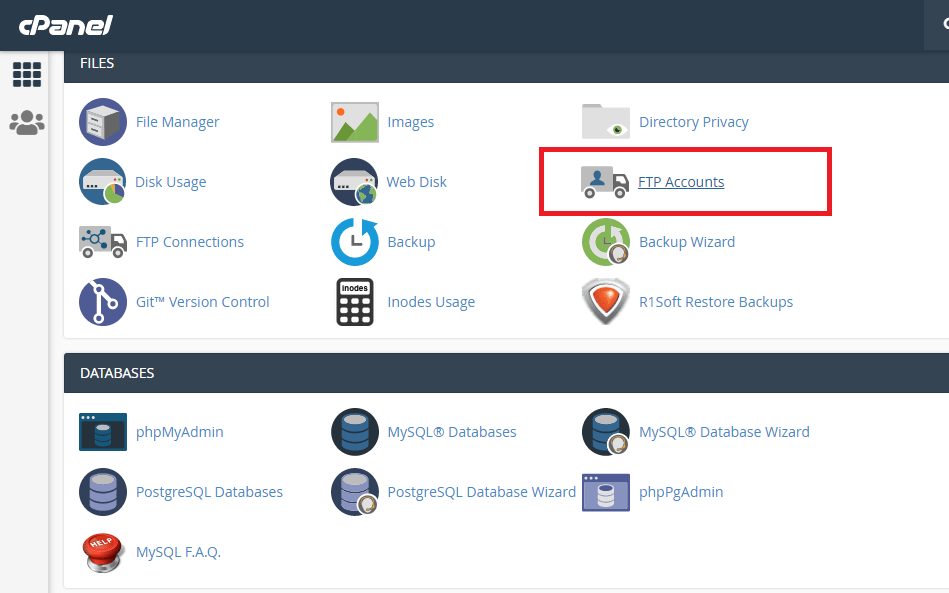Click the Backup Wizard link

pyautogui.click(x=687, y=241)
